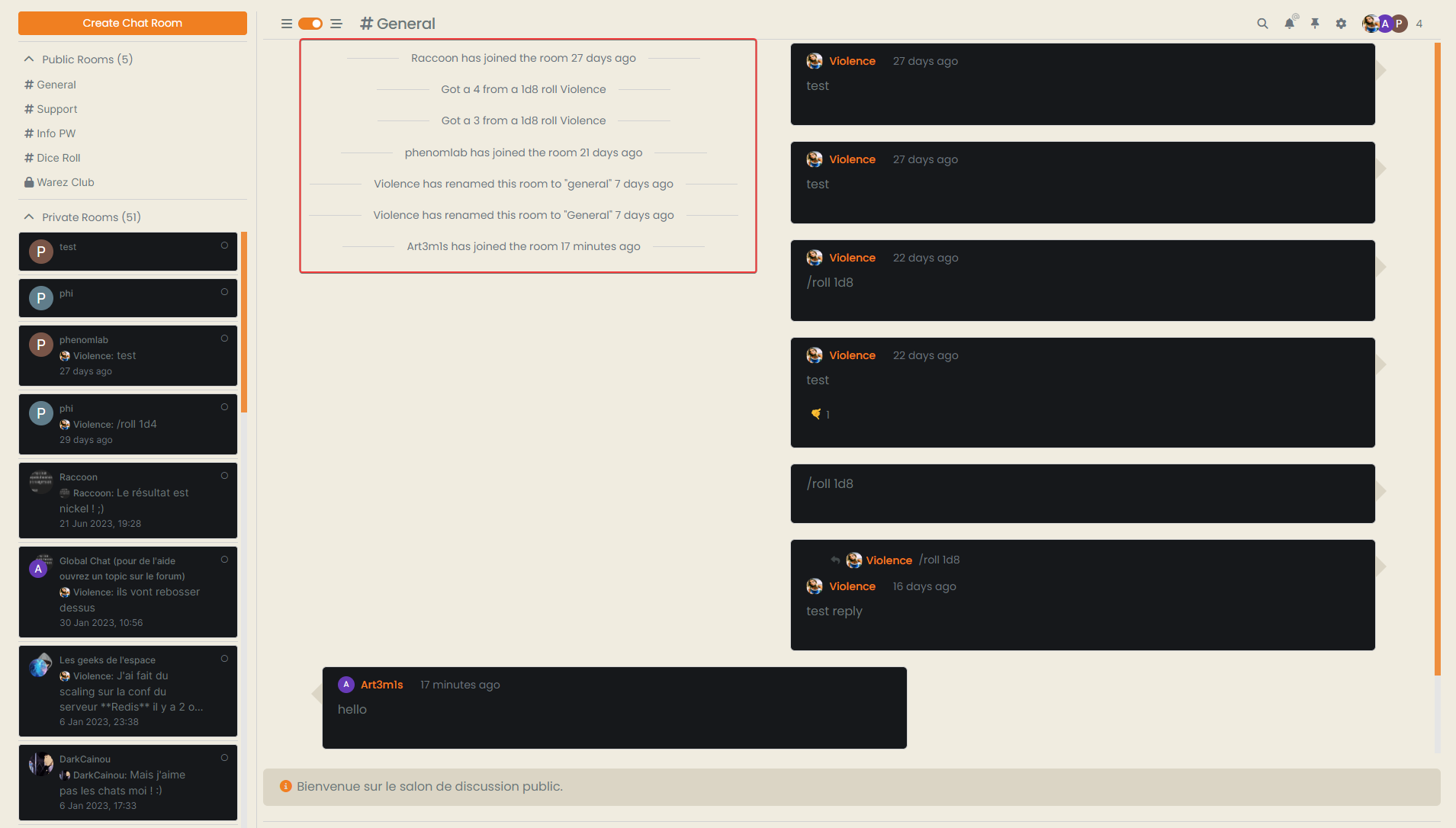Click thumbs-down reaction on test message
Image resolution: width=1456 pixels, height=828 pixels.
[816, 414]
